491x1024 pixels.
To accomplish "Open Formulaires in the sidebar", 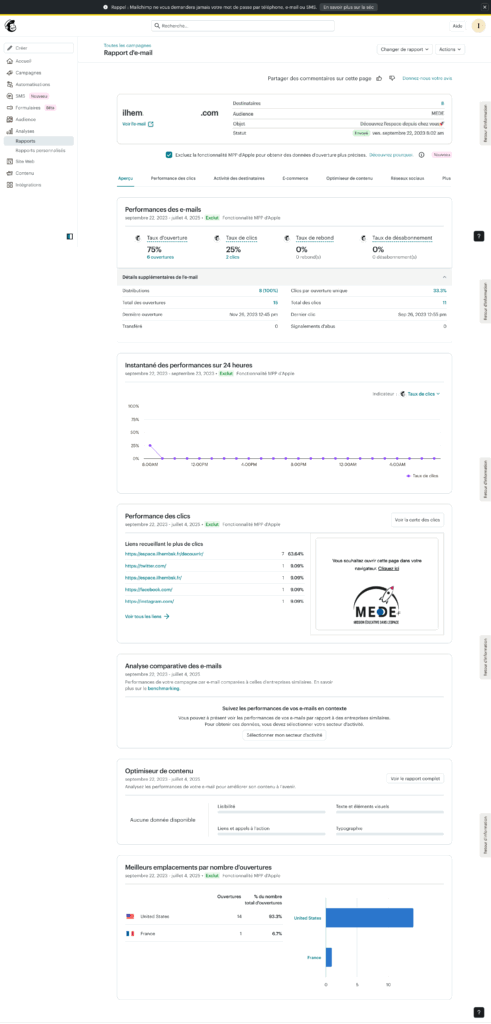I will coord(28,108).
